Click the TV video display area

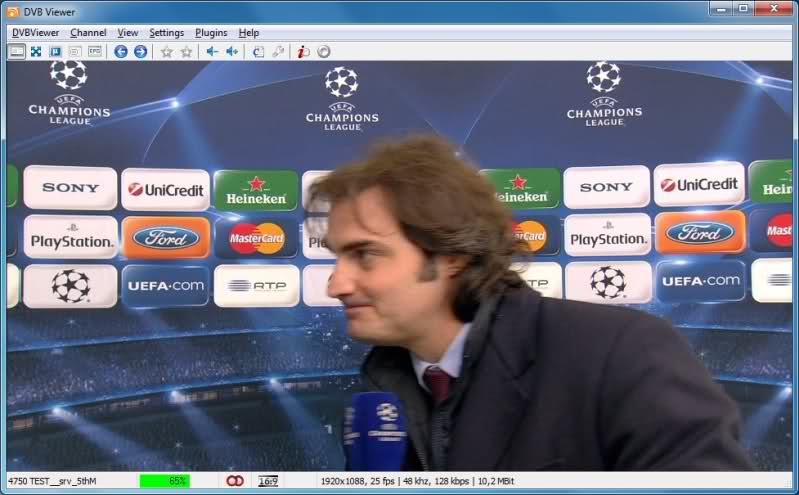click(400, 266)
